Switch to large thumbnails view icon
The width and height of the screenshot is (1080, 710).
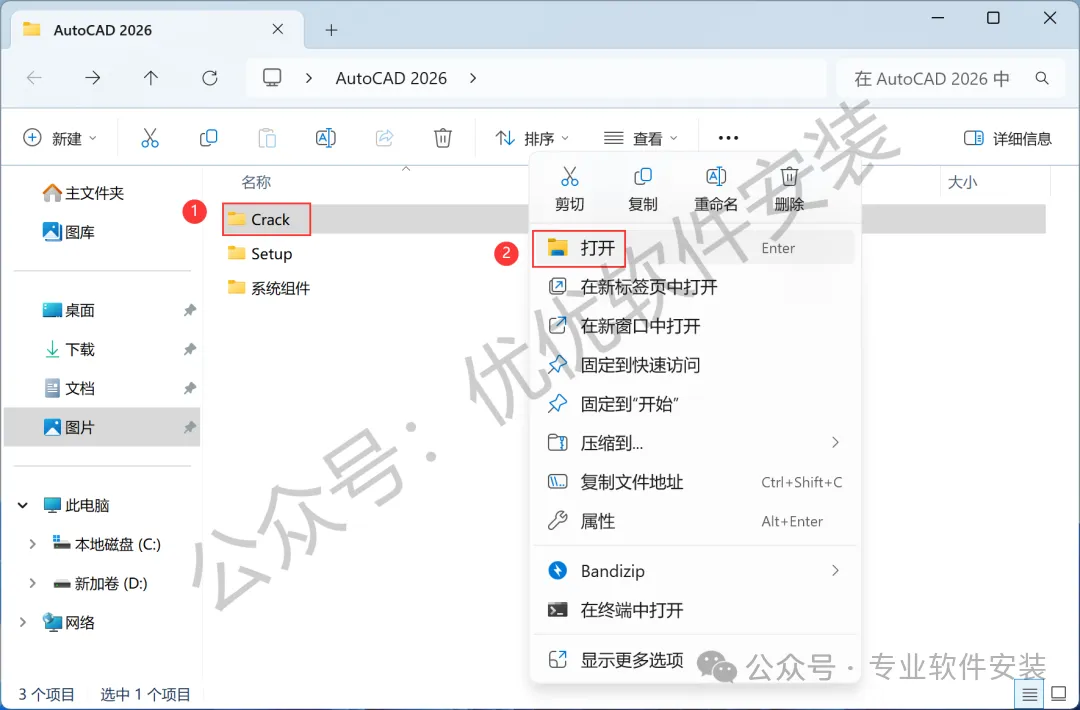click(1059, 693)
